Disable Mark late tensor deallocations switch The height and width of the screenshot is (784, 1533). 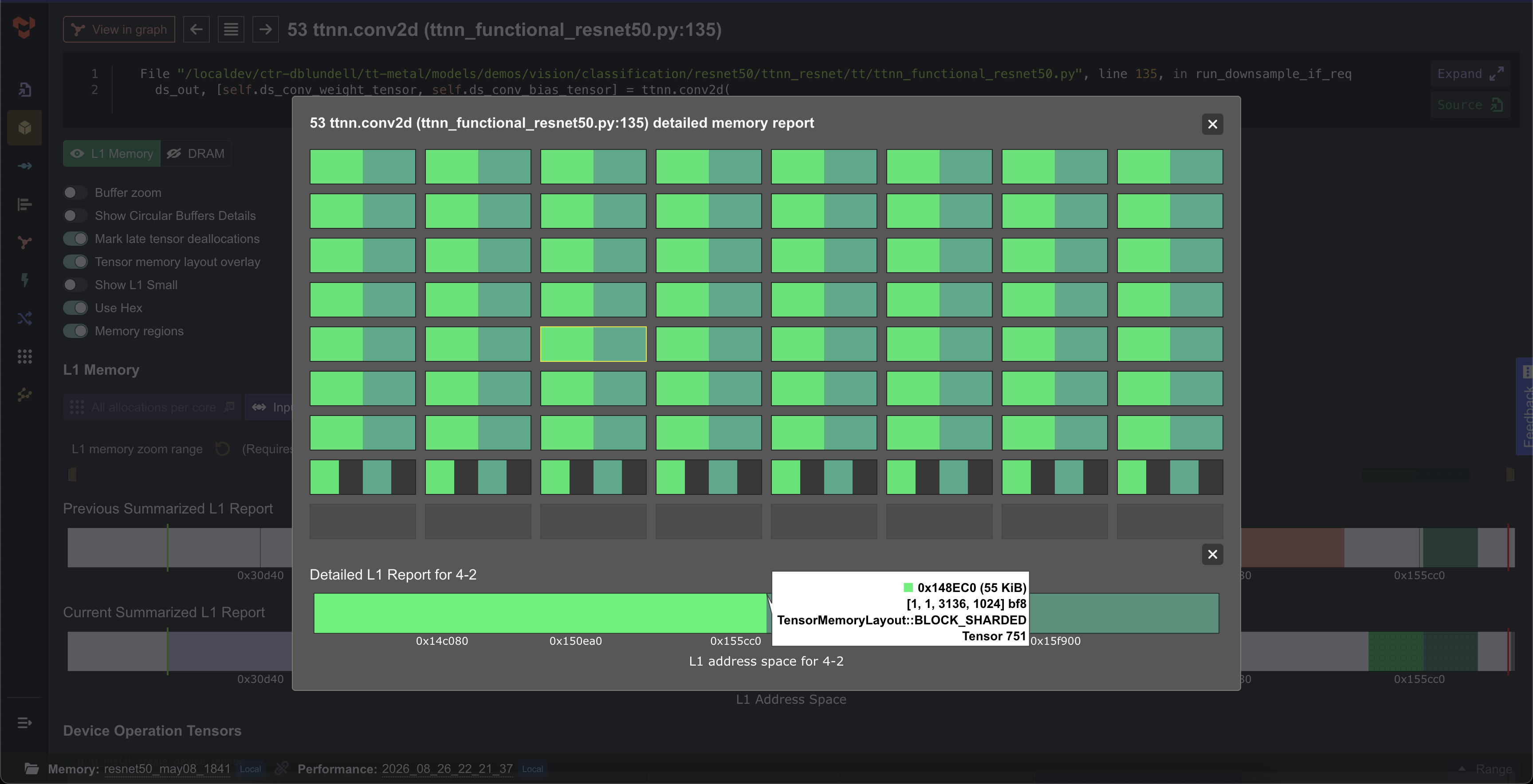[x=75, y=239]
